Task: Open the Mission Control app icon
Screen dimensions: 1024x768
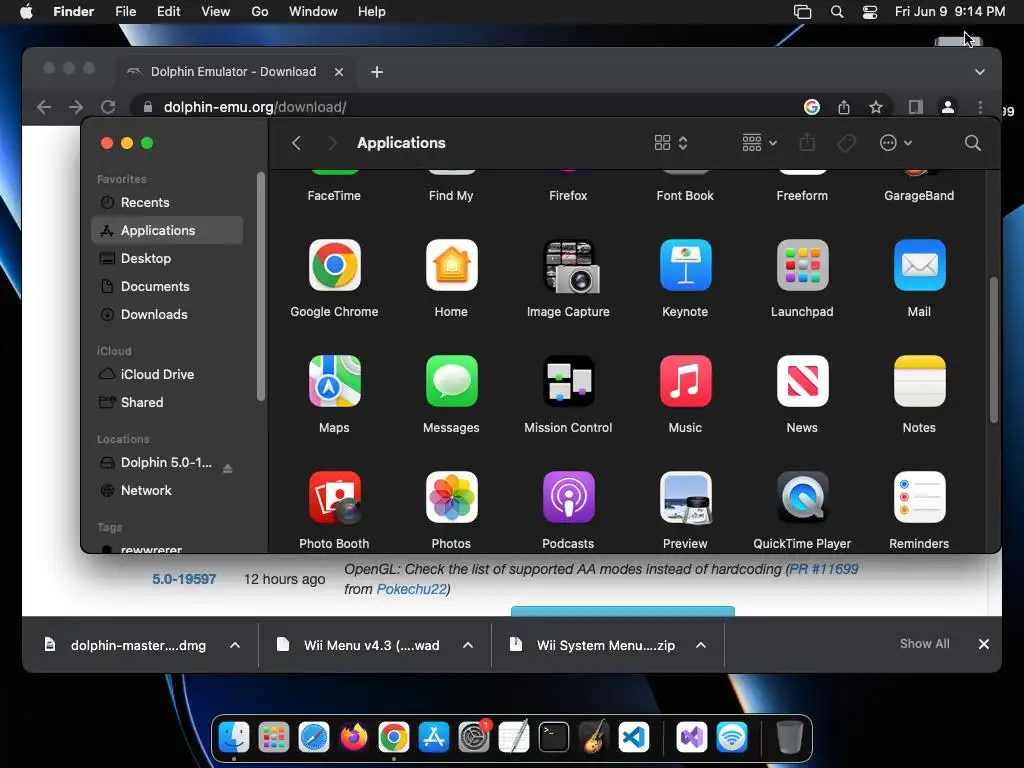Action: pyautogui.click(x=568, y=381)
